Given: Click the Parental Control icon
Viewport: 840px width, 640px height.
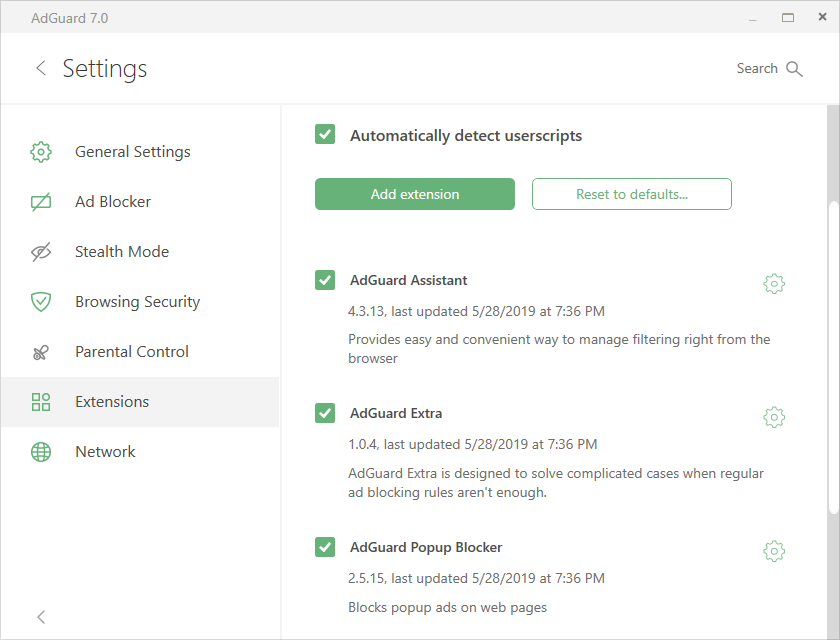Looking at the screenshot, I should coord(41,352).
